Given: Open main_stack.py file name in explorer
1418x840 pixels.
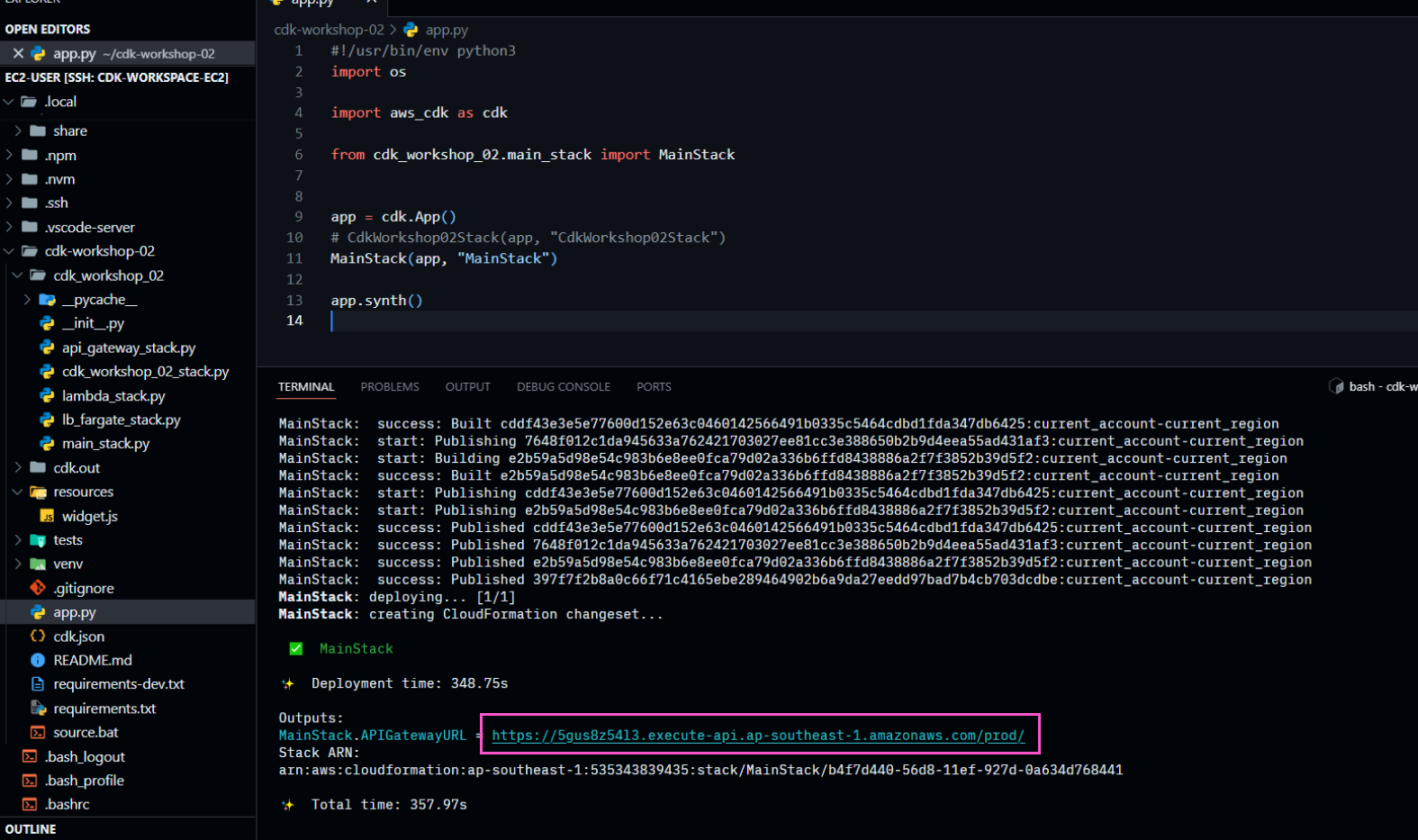Looking at the screenshot, I should point(105,443).
